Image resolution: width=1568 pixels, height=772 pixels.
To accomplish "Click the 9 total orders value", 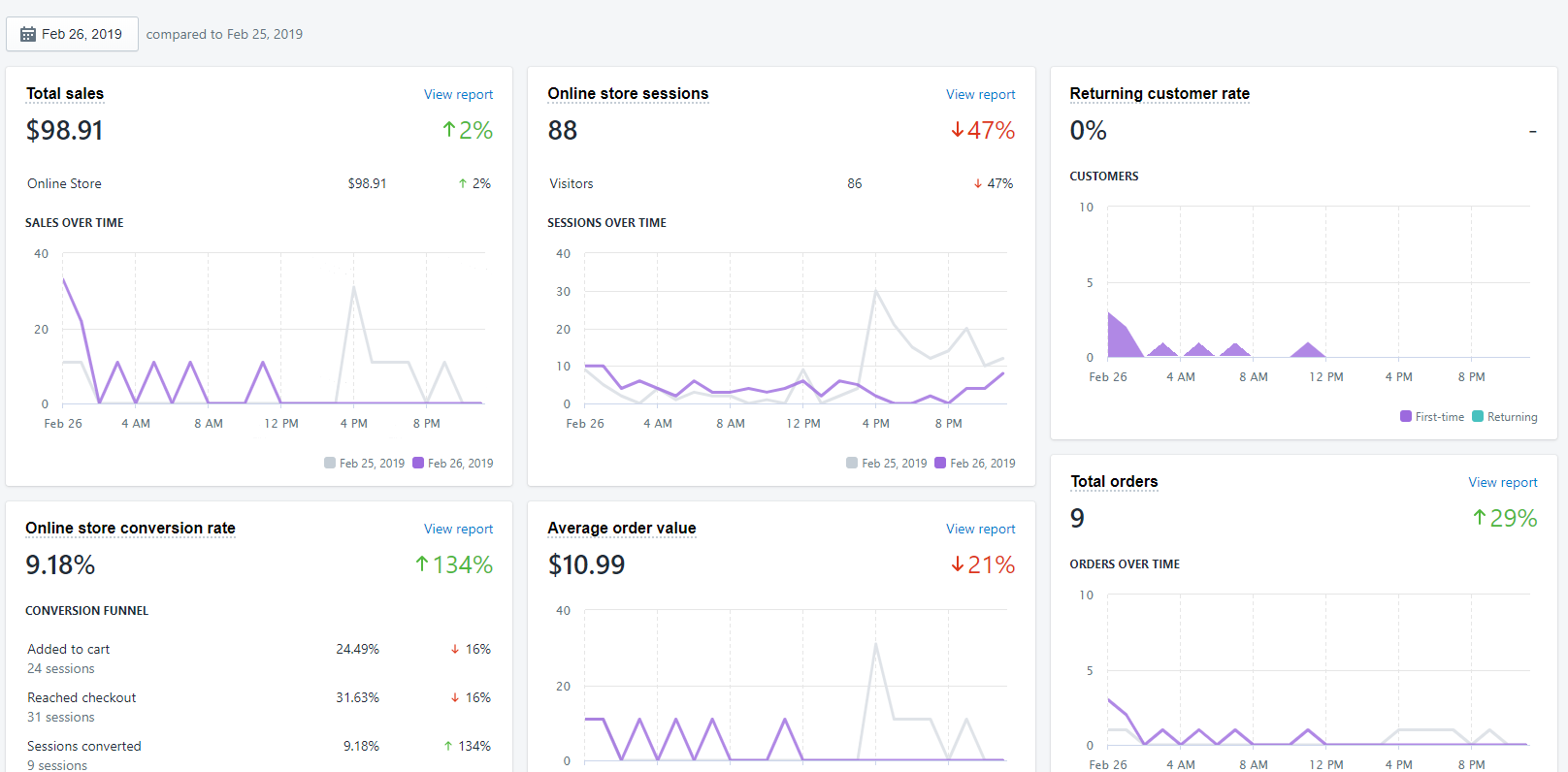I will tap(1077, 518).
